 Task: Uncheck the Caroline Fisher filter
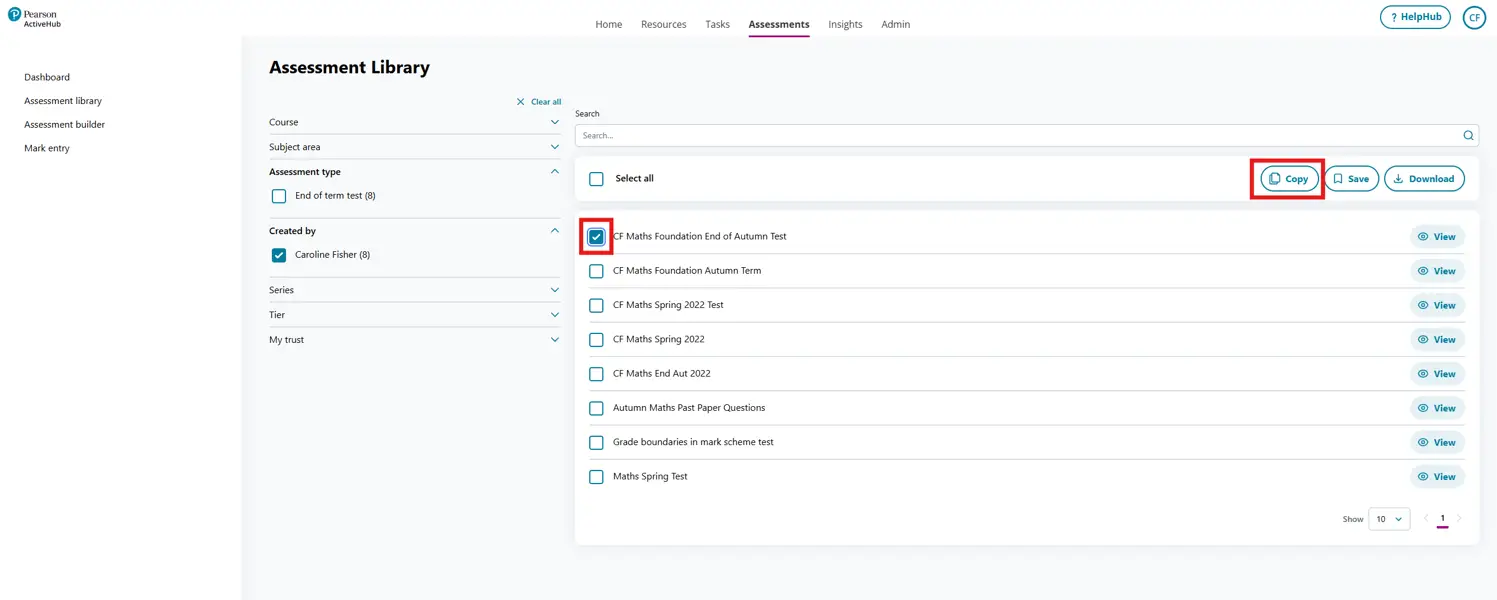coord(278,254)
